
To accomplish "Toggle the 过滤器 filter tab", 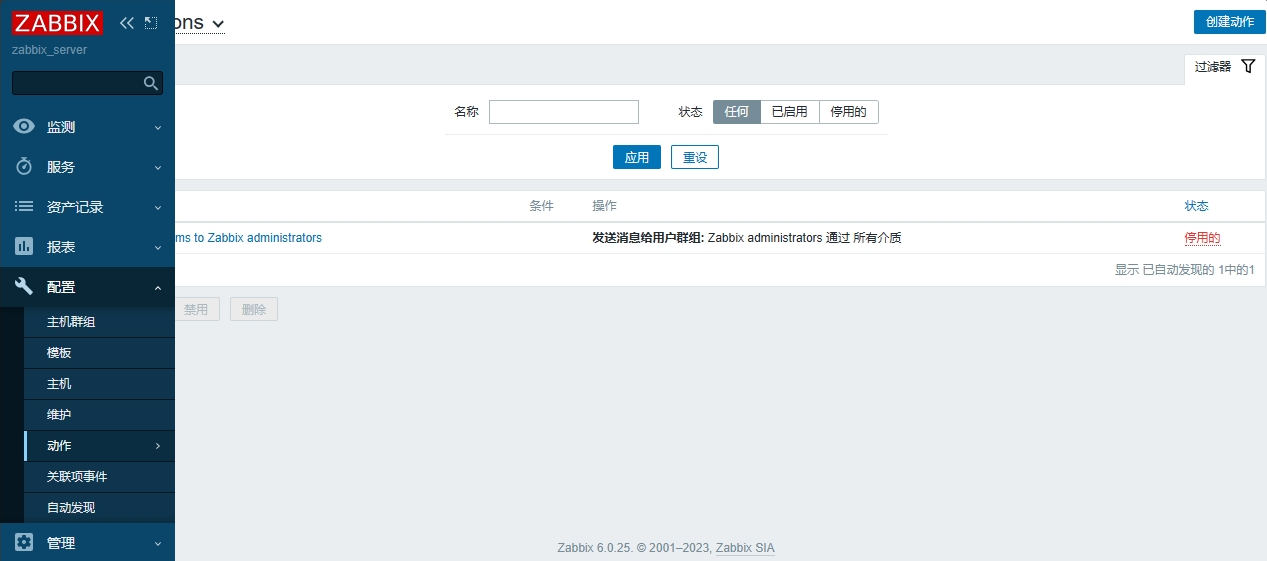I will [1224, 67].
